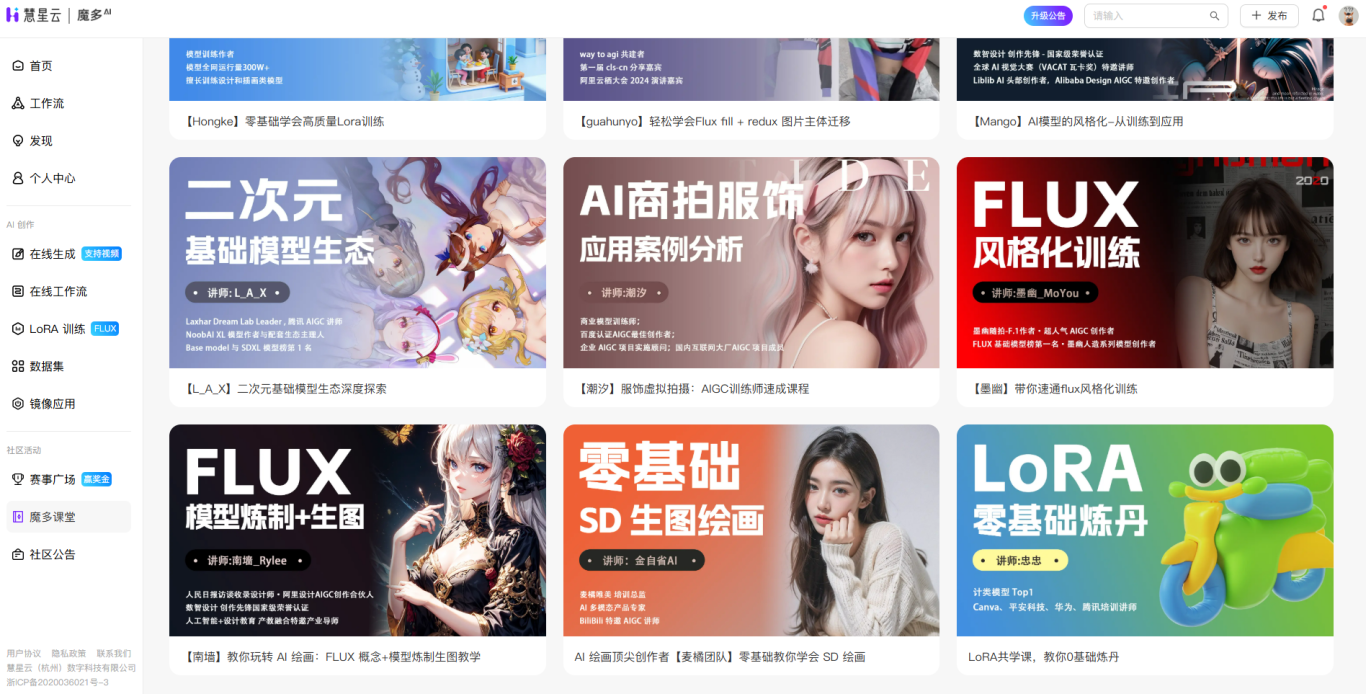Image resolution: width=1366 pixels, height=694 pixels.
Task: Open 用户协议 footer link
Action: coord(24,653)
